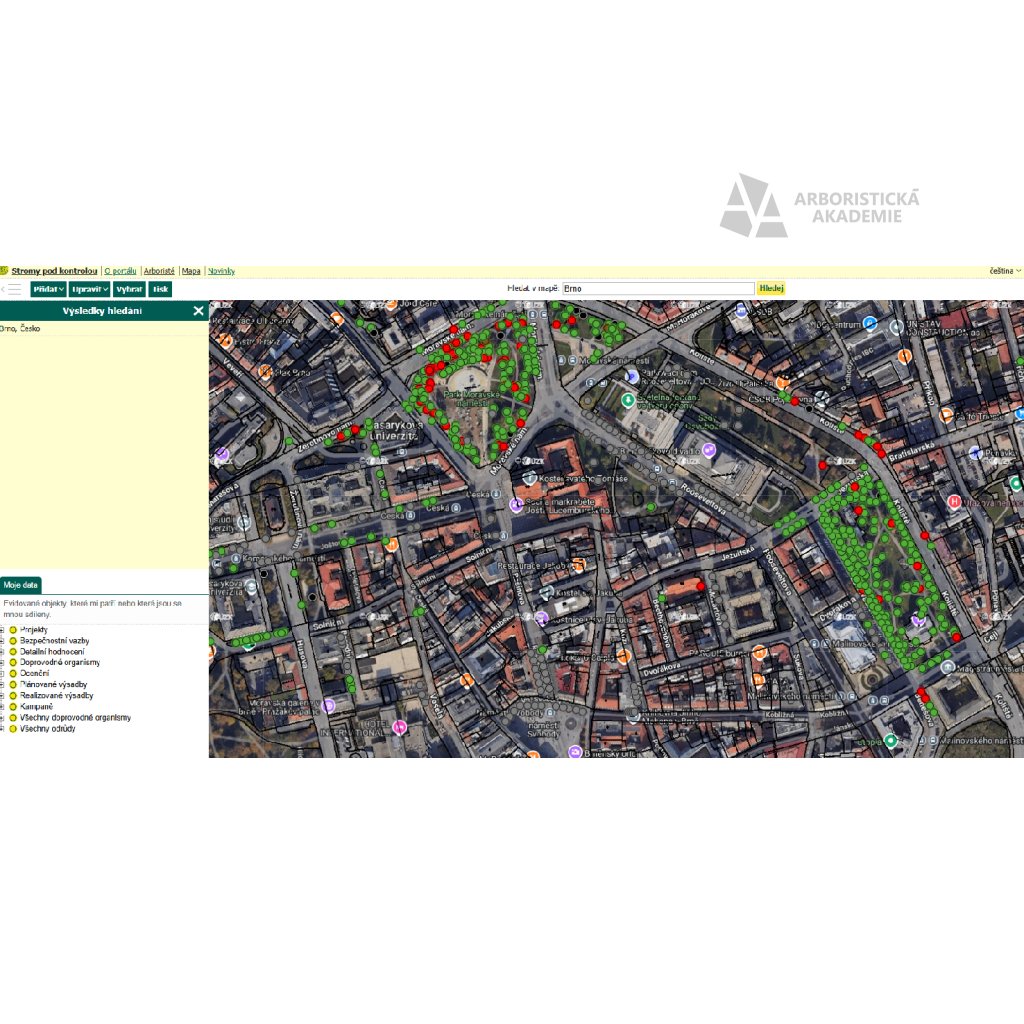Expand the Projekty tree node
Image resolution: width=1024 pixels, height=1024 pixels.
pos(2,630)
